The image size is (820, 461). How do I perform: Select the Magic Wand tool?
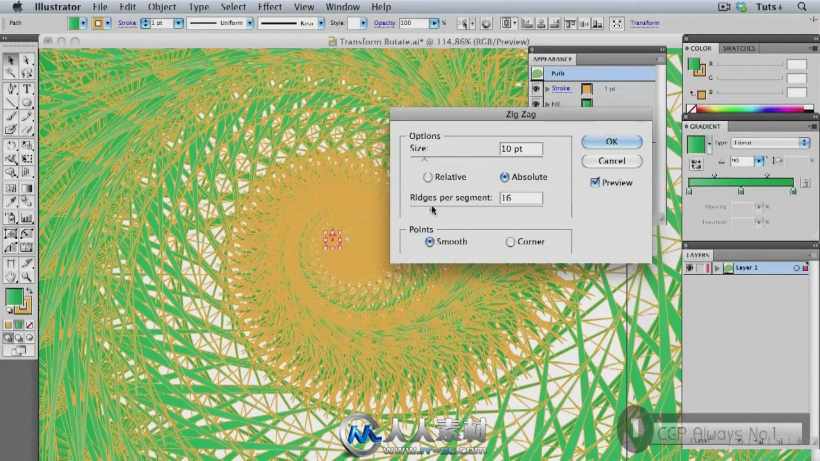pyautogui.click(x=10, y=74)
